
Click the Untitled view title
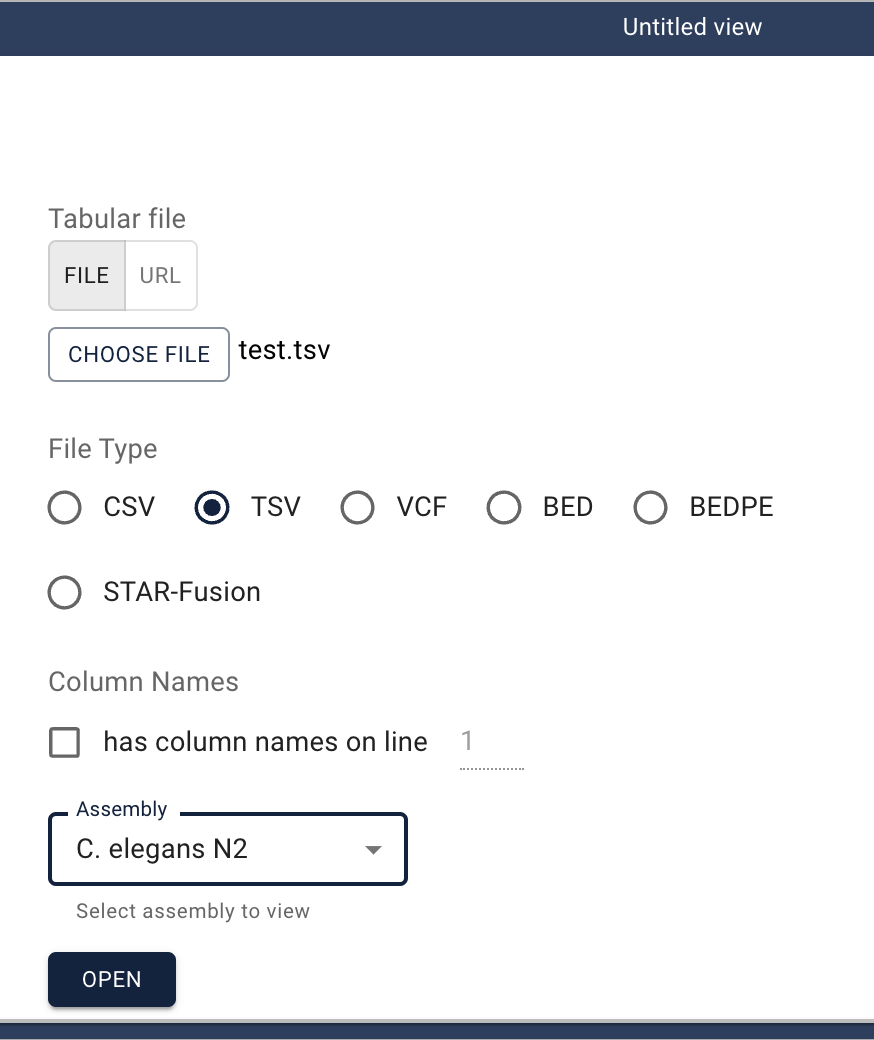[x=692, y=27]
